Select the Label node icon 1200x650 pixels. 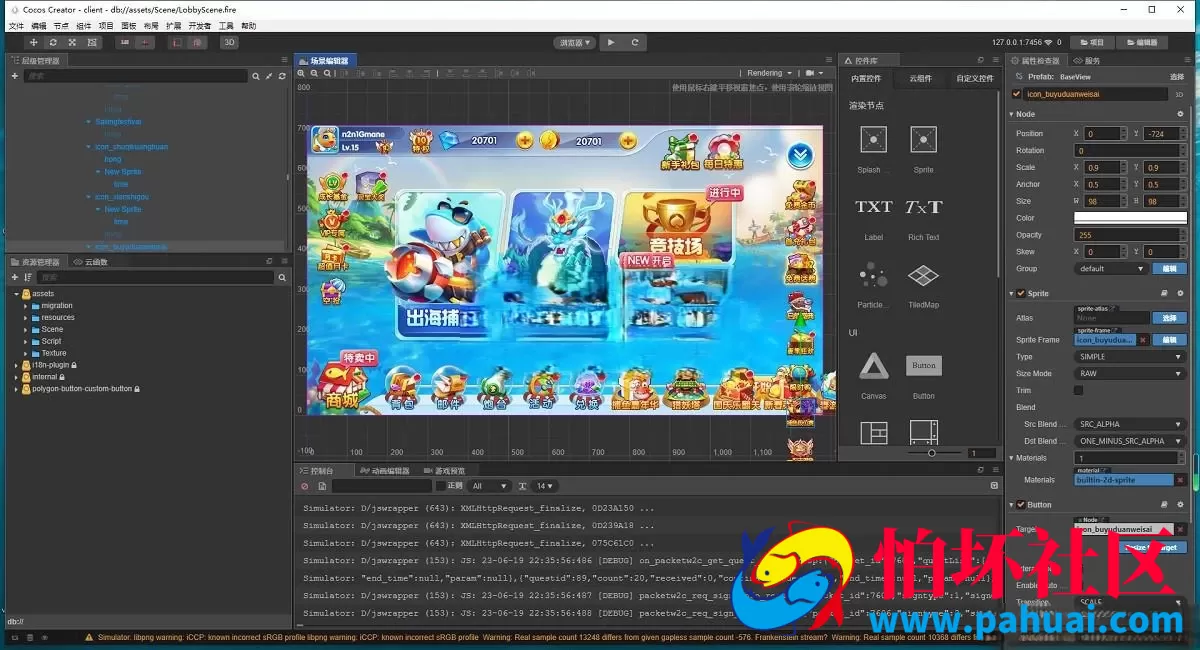point(874,207)
